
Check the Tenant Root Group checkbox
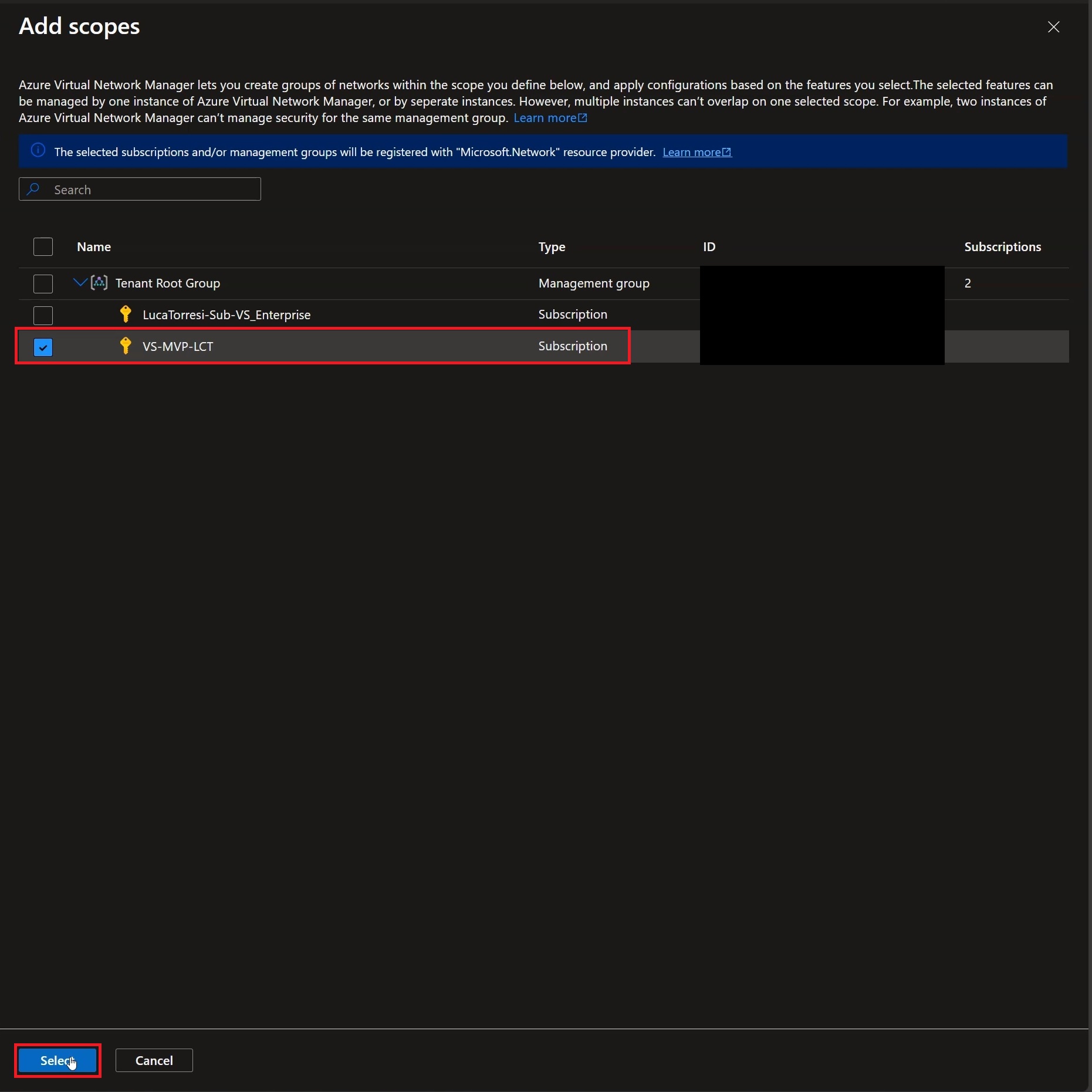click(43, 283)
